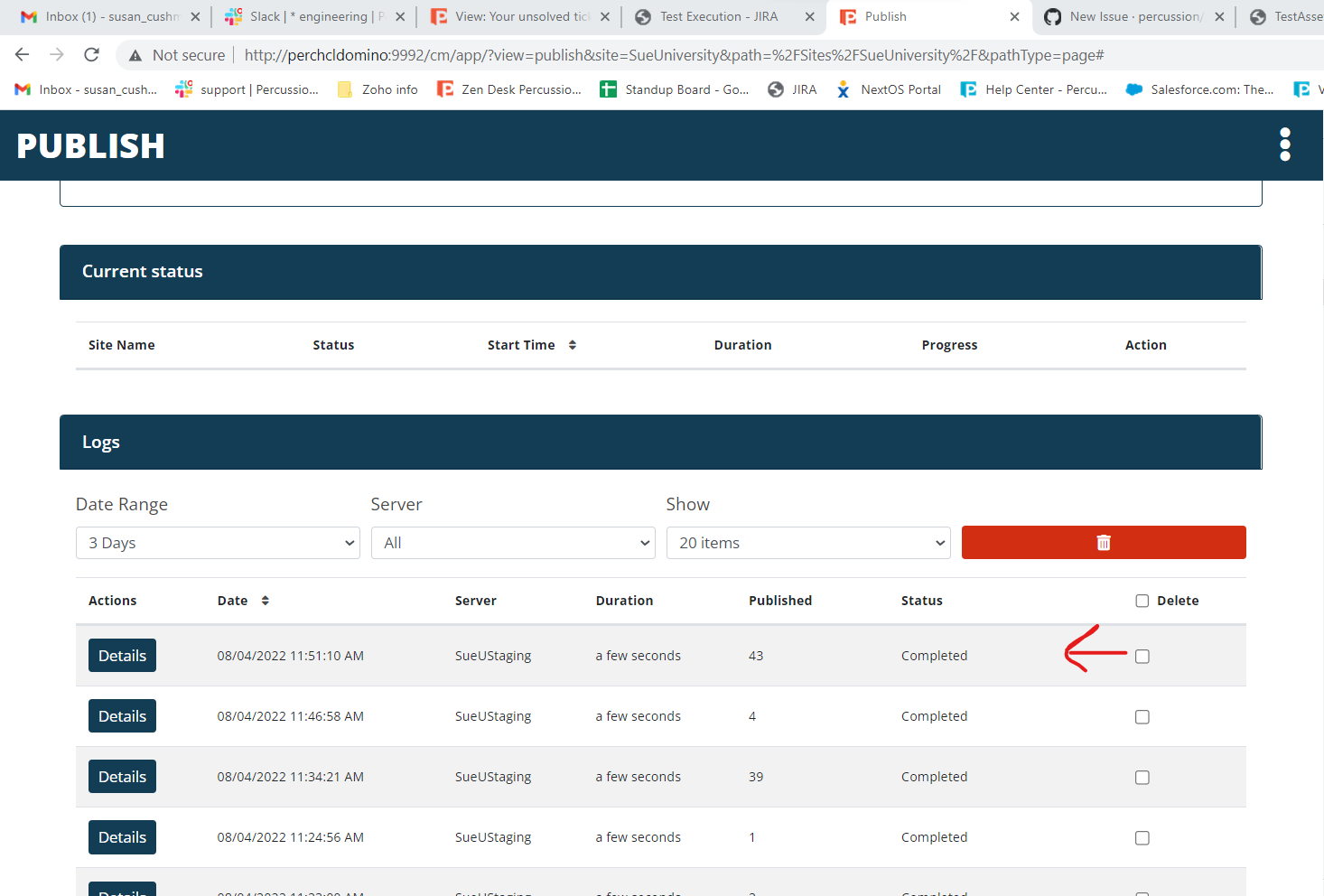1324x896 pixels.
Task: Expand the Server dropdown set to All
Action: (x=512, y=542)
